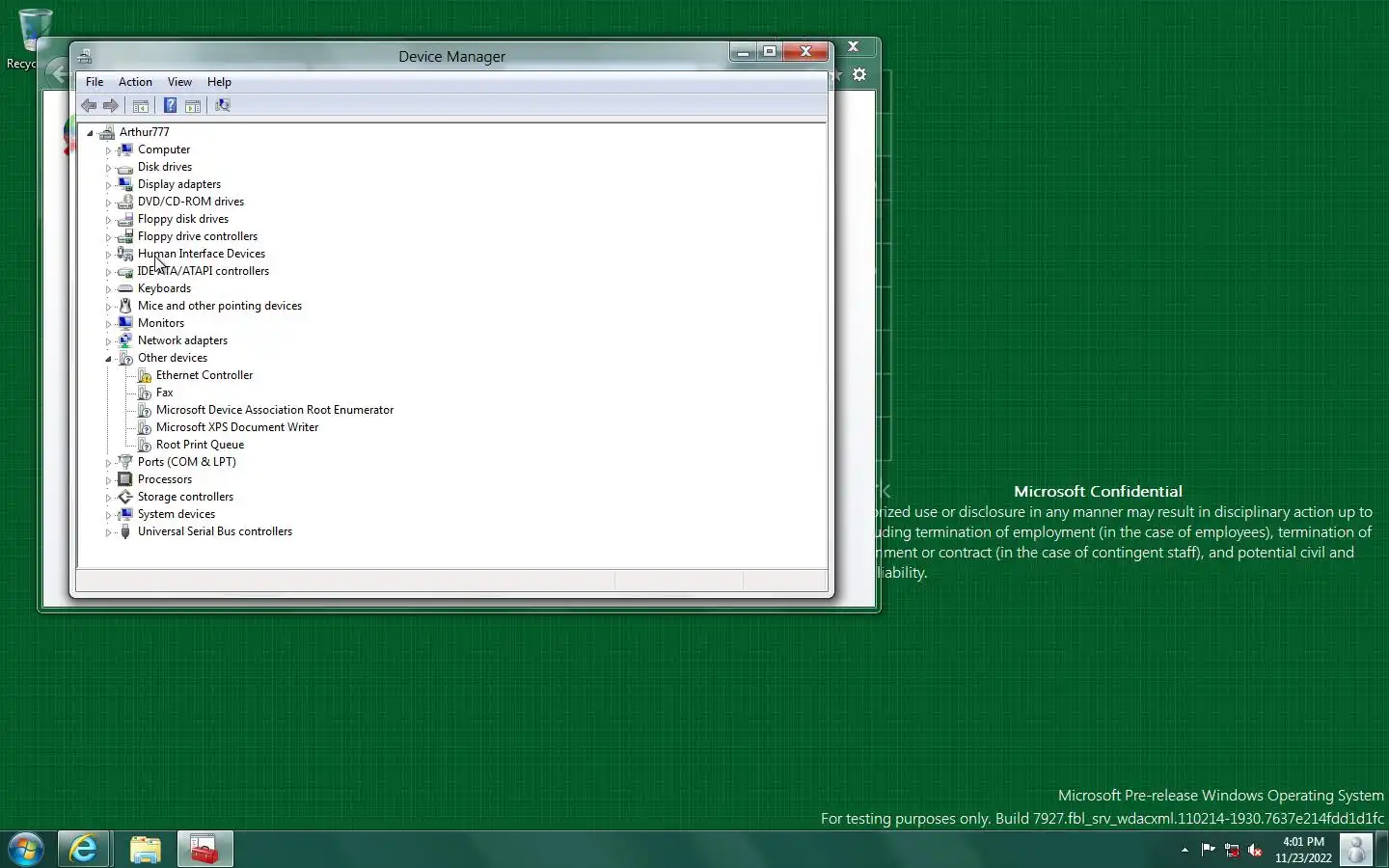Click the Disk drives icon

click(x=124, y=167)
